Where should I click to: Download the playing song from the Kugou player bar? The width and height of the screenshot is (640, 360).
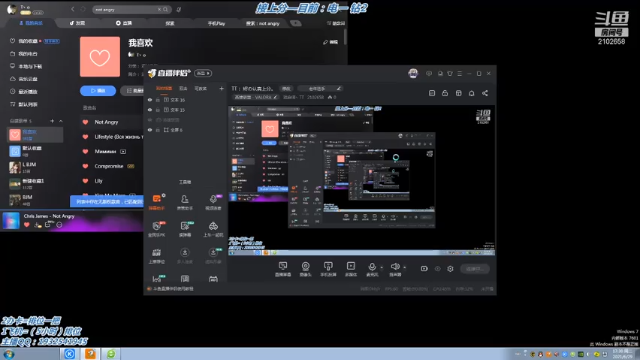click(x=38, y=224)
